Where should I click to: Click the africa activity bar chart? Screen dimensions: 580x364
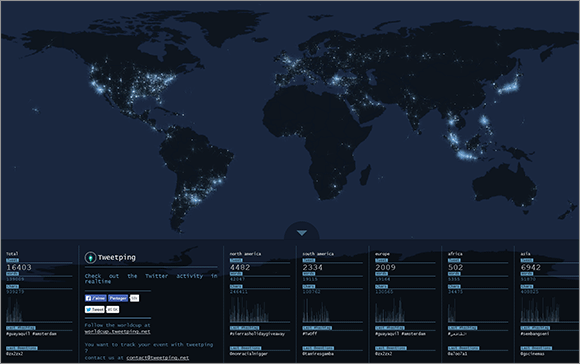[x=452, y=310]
